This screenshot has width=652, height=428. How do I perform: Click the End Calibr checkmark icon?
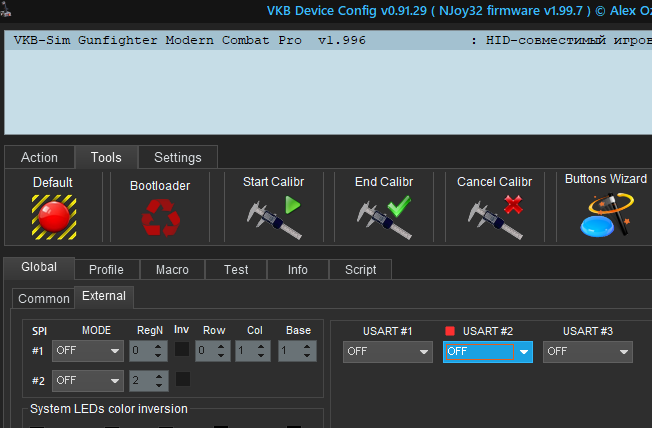click(x=384, y=216)
